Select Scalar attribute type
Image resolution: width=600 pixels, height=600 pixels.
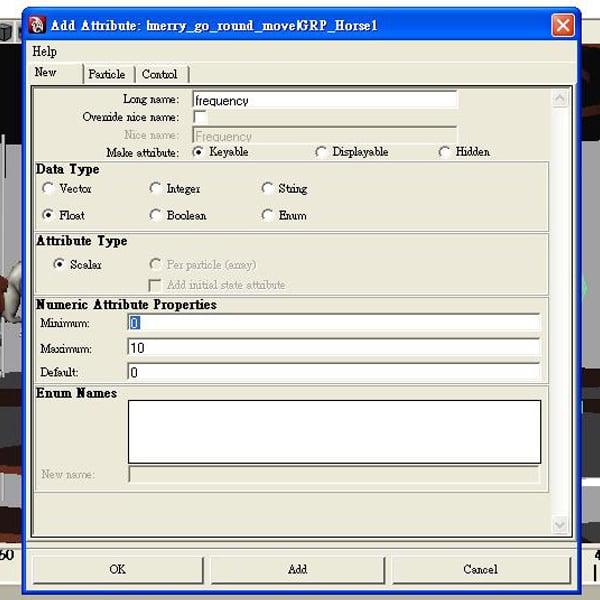coord(59,264)
